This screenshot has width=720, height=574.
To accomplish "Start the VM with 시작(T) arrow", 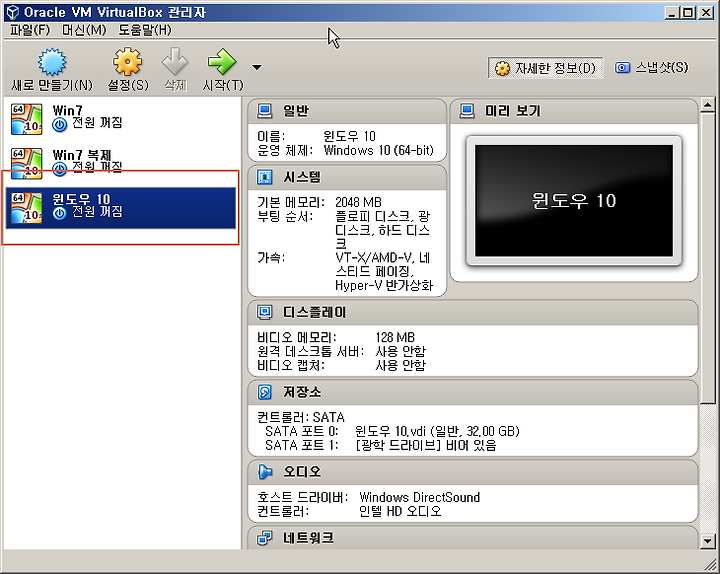I will [x=222, y=62].
